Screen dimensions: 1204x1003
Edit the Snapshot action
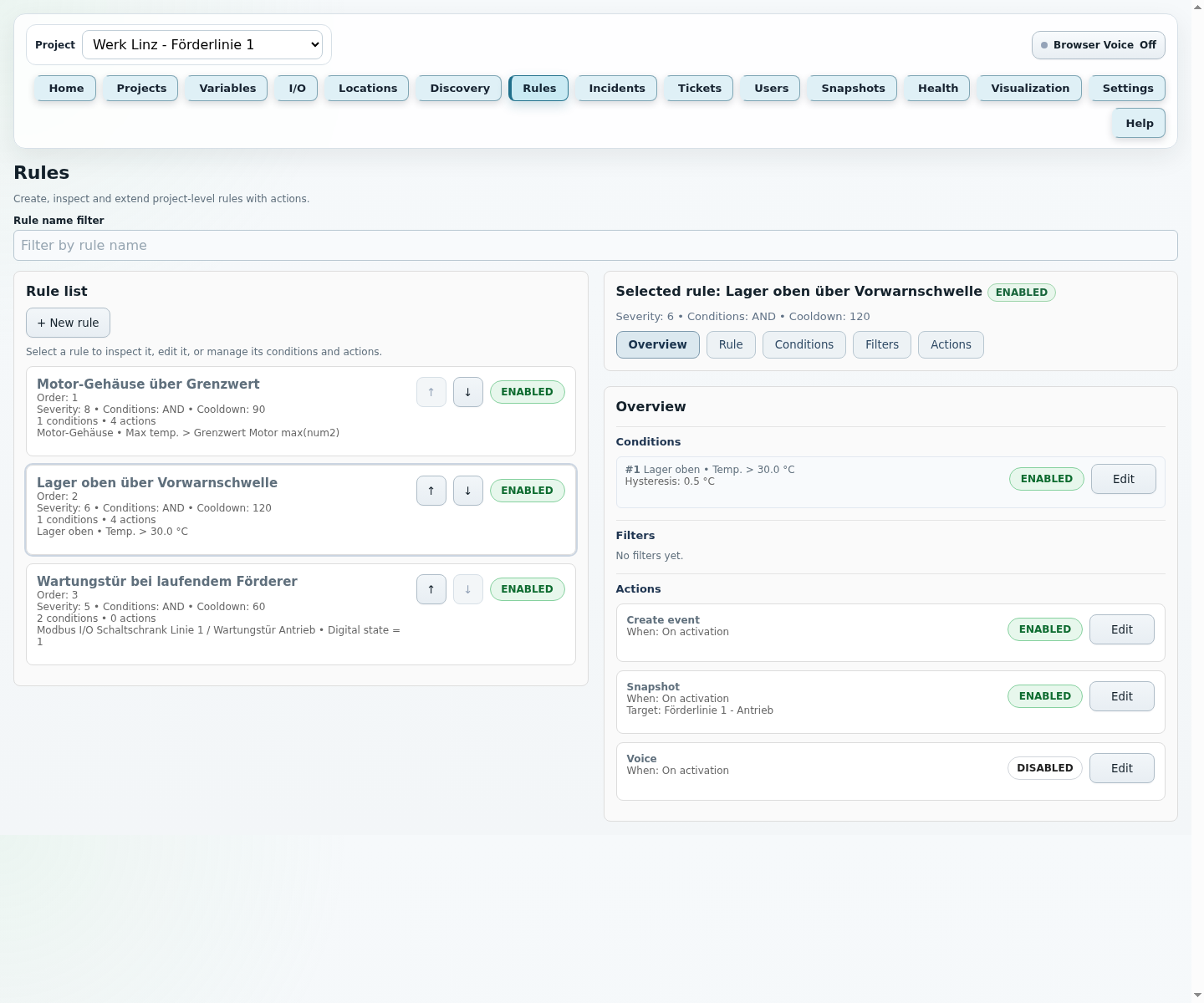1121,696
